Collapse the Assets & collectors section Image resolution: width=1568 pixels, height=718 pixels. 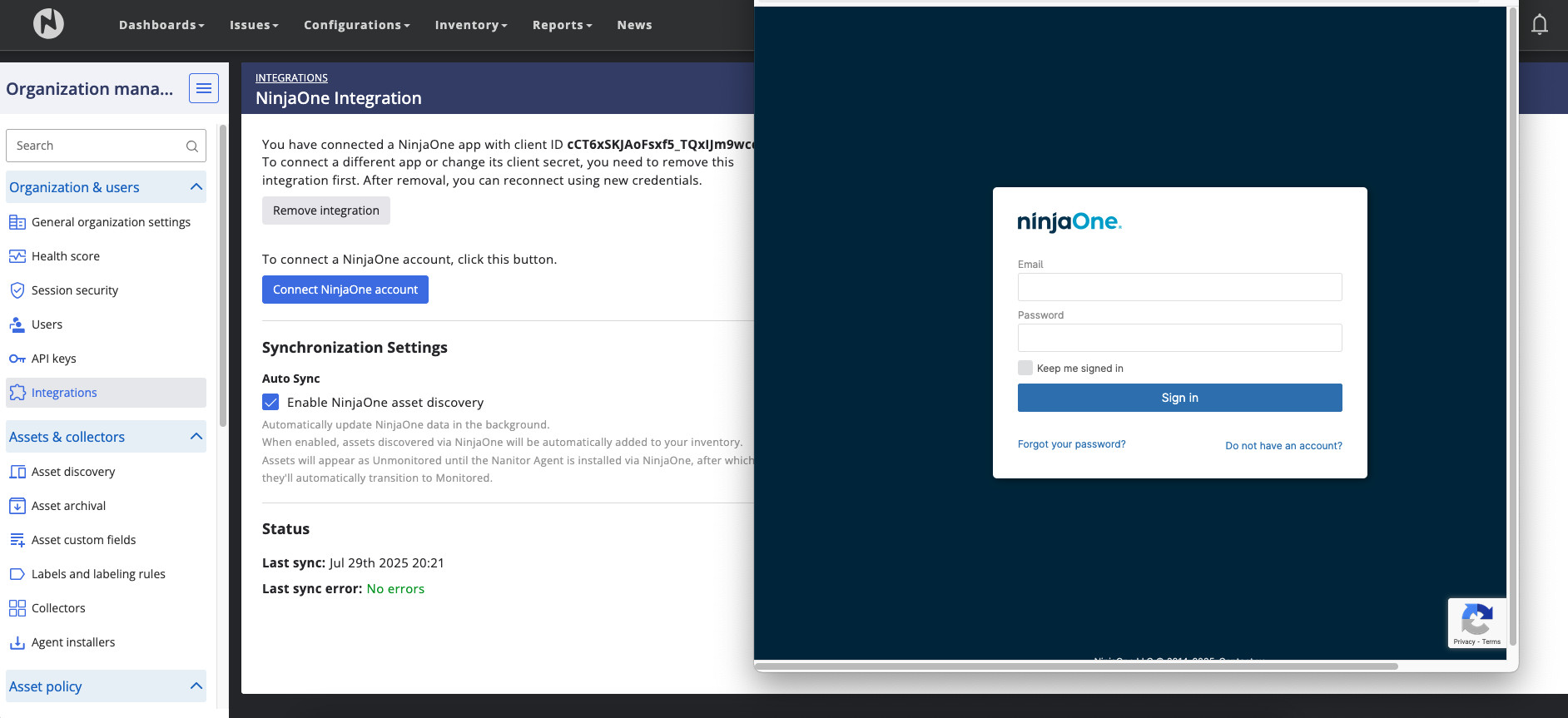(196, 437)
